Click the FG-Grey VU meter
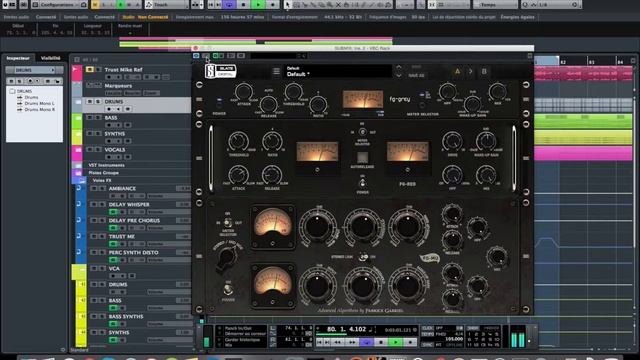The width and height of the screenshot is (640, 360). point(362,100)
